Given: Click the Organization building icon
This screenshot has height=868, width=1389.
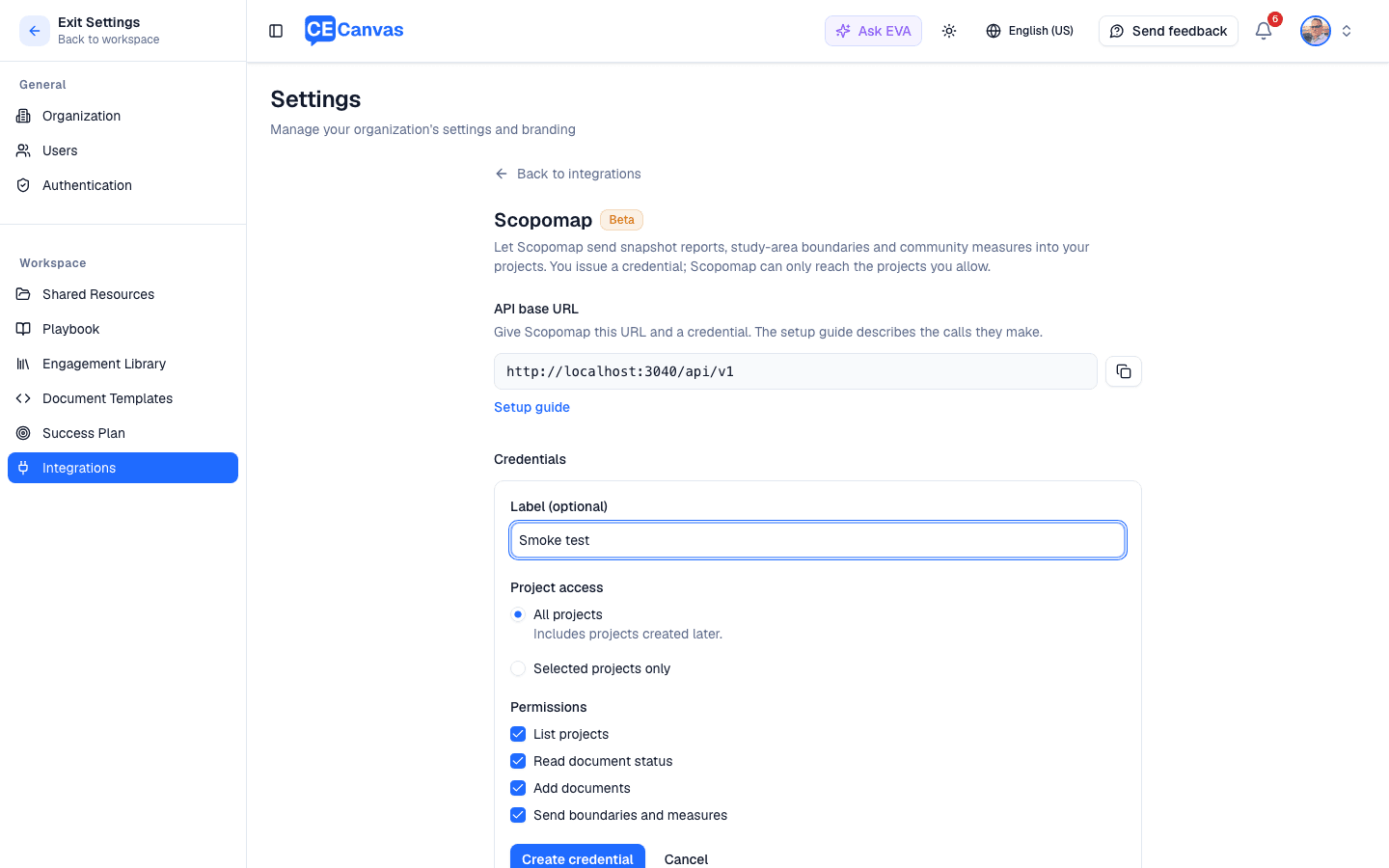Looking at the screenshot, I should [x=23, y=116].
